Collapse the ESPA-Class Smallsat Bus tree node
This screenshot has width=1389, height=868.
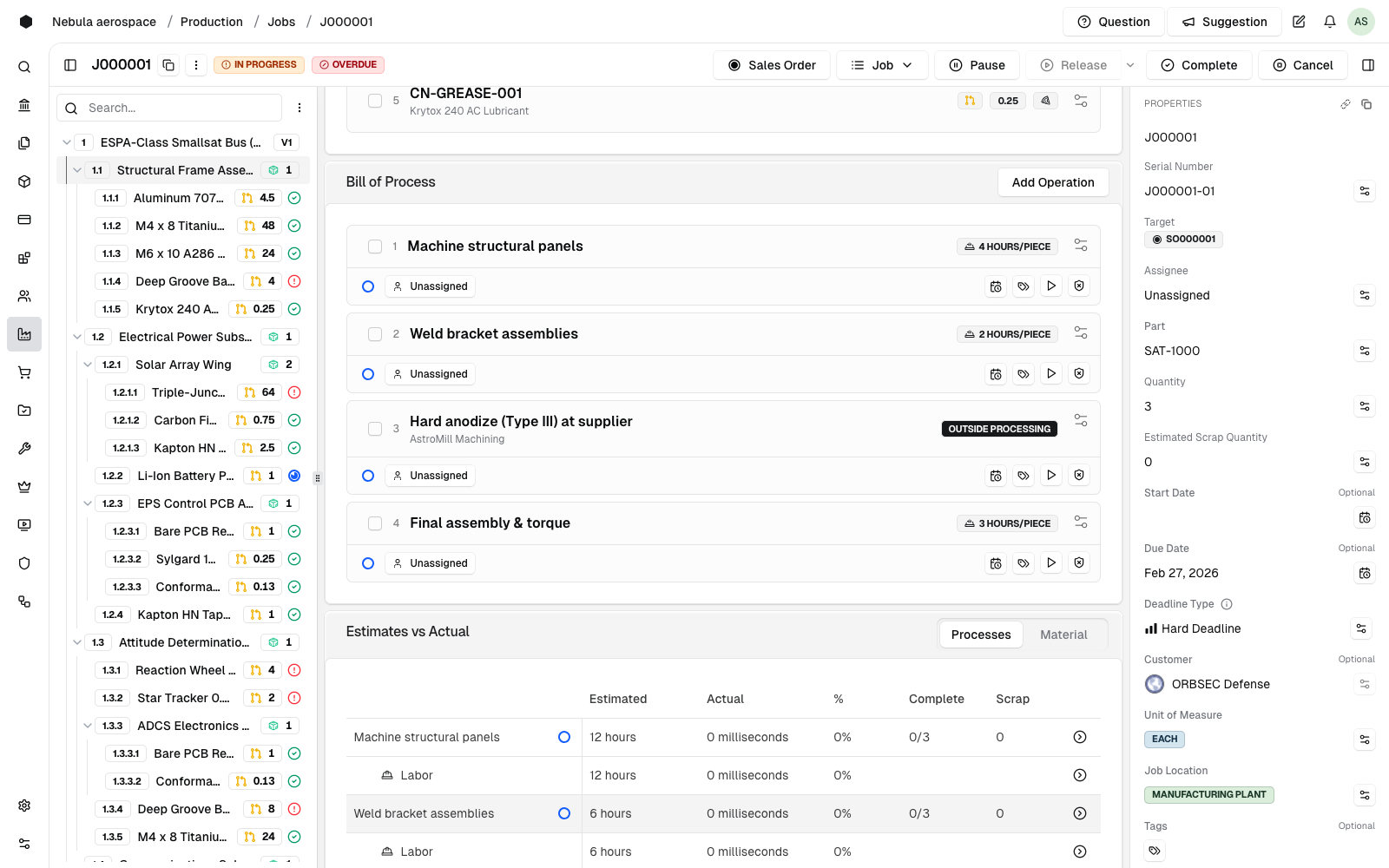67,142
